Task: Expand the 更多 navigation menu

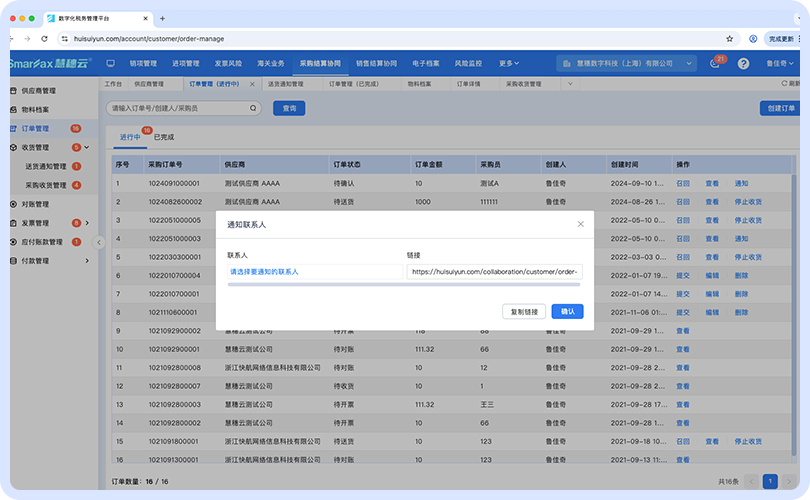Action: 510,63
